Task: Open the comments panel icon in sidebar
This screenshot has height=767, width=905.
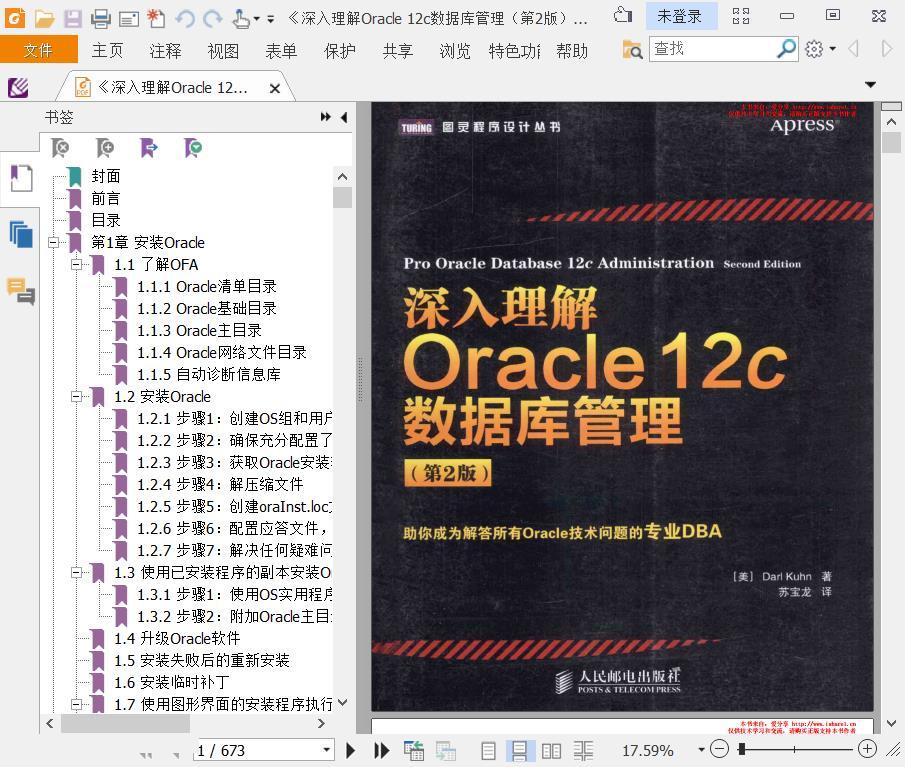Action: click(x=21, y=290)
